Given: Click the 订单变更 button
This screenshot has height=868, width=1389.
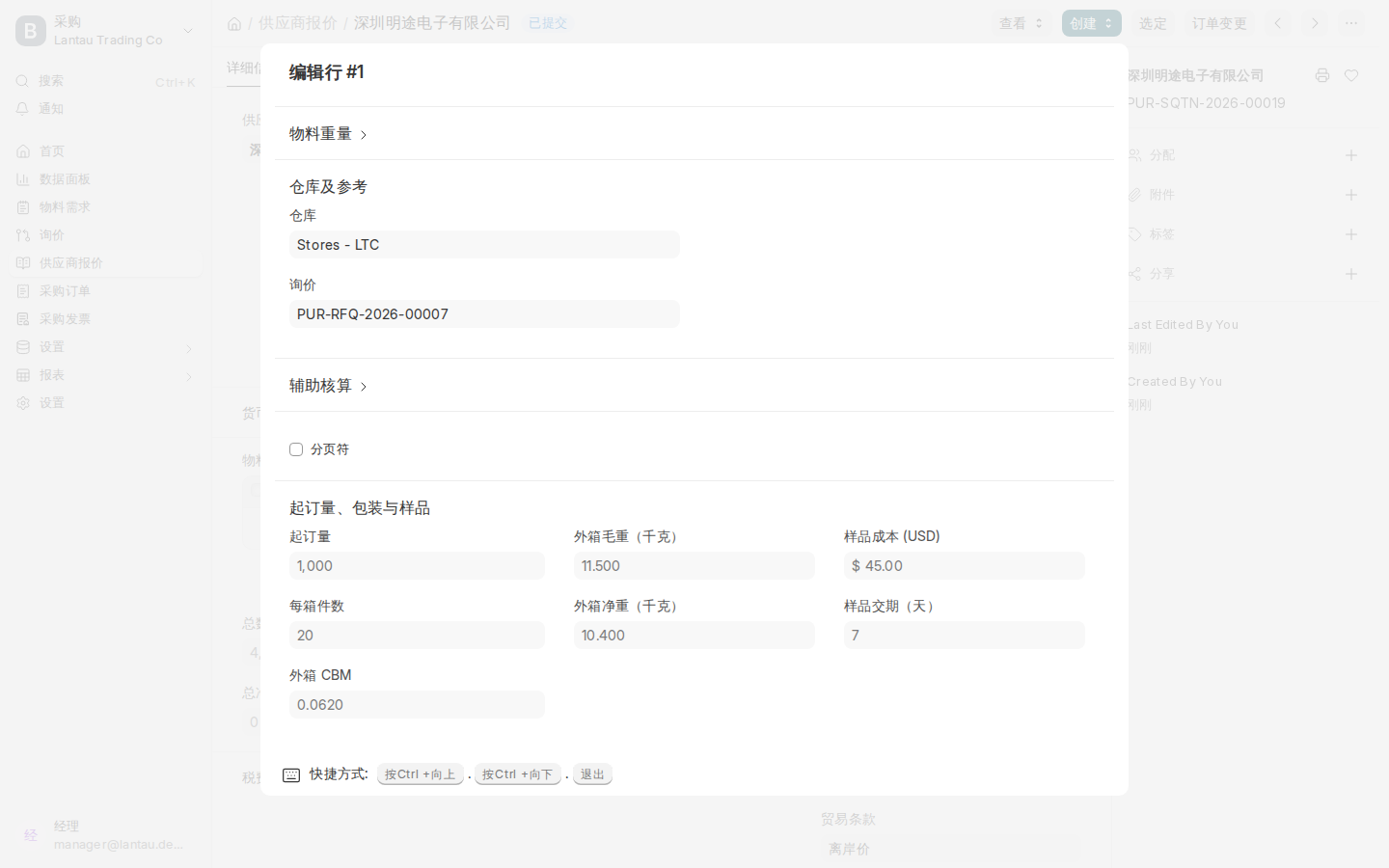Looking at the screenshot, I should pos(1219,23).
